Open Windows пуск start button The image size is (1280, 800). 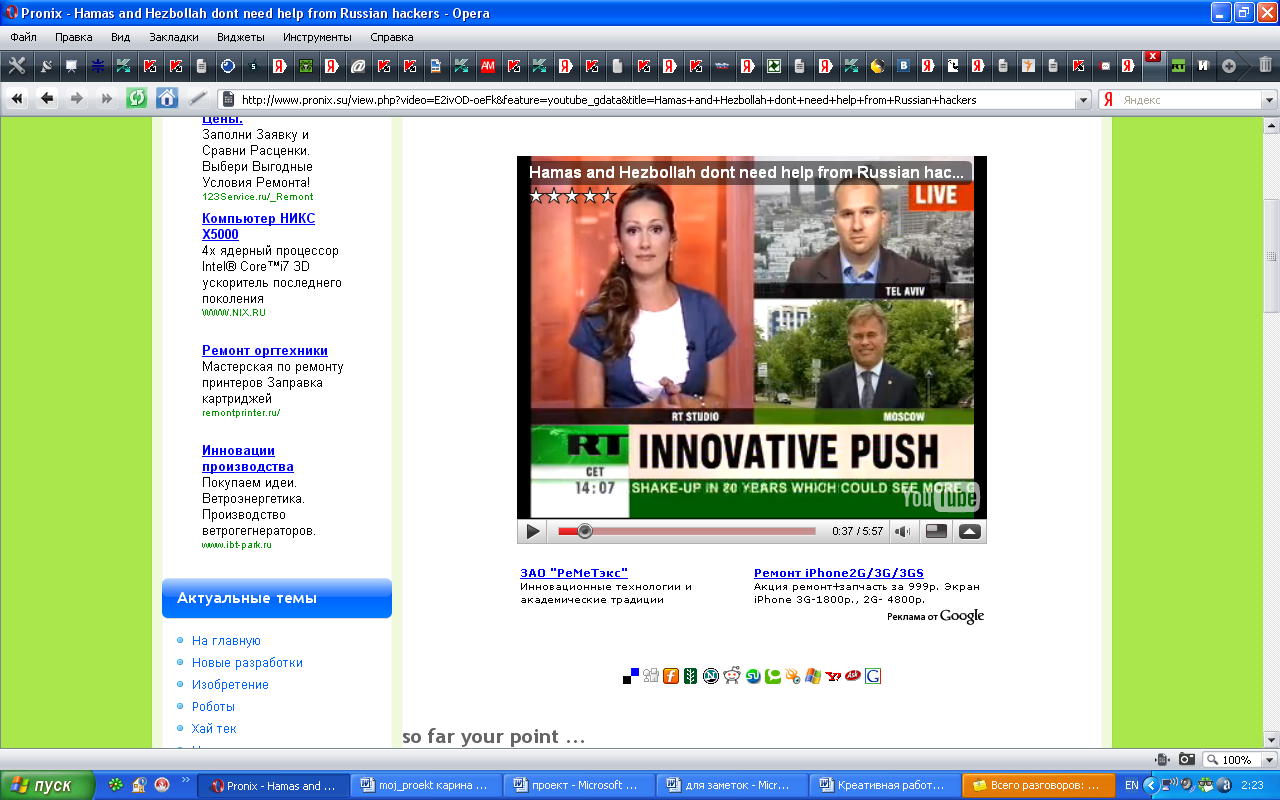(x=48, y=785)
